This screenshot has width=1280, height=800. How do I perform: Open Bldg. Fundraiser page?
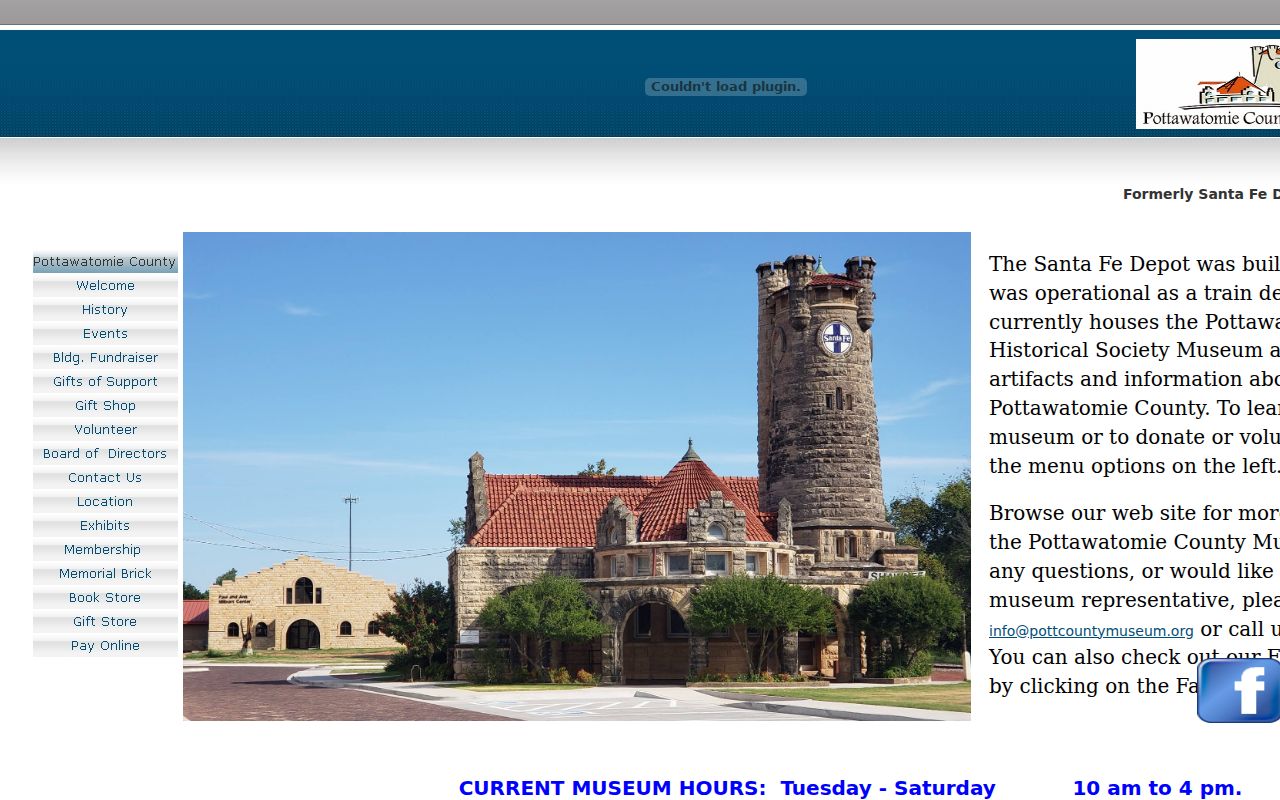click(x=105, y=358)
